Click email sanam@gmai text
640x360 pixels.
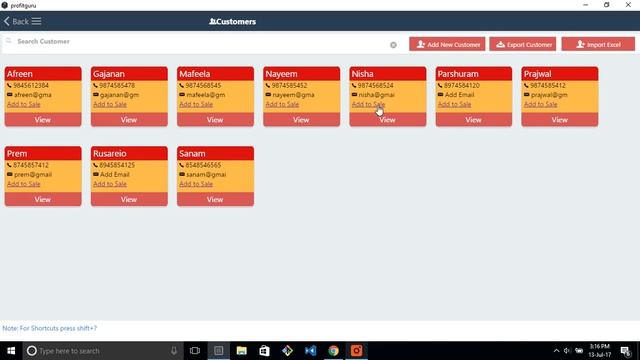coord(206,174)
